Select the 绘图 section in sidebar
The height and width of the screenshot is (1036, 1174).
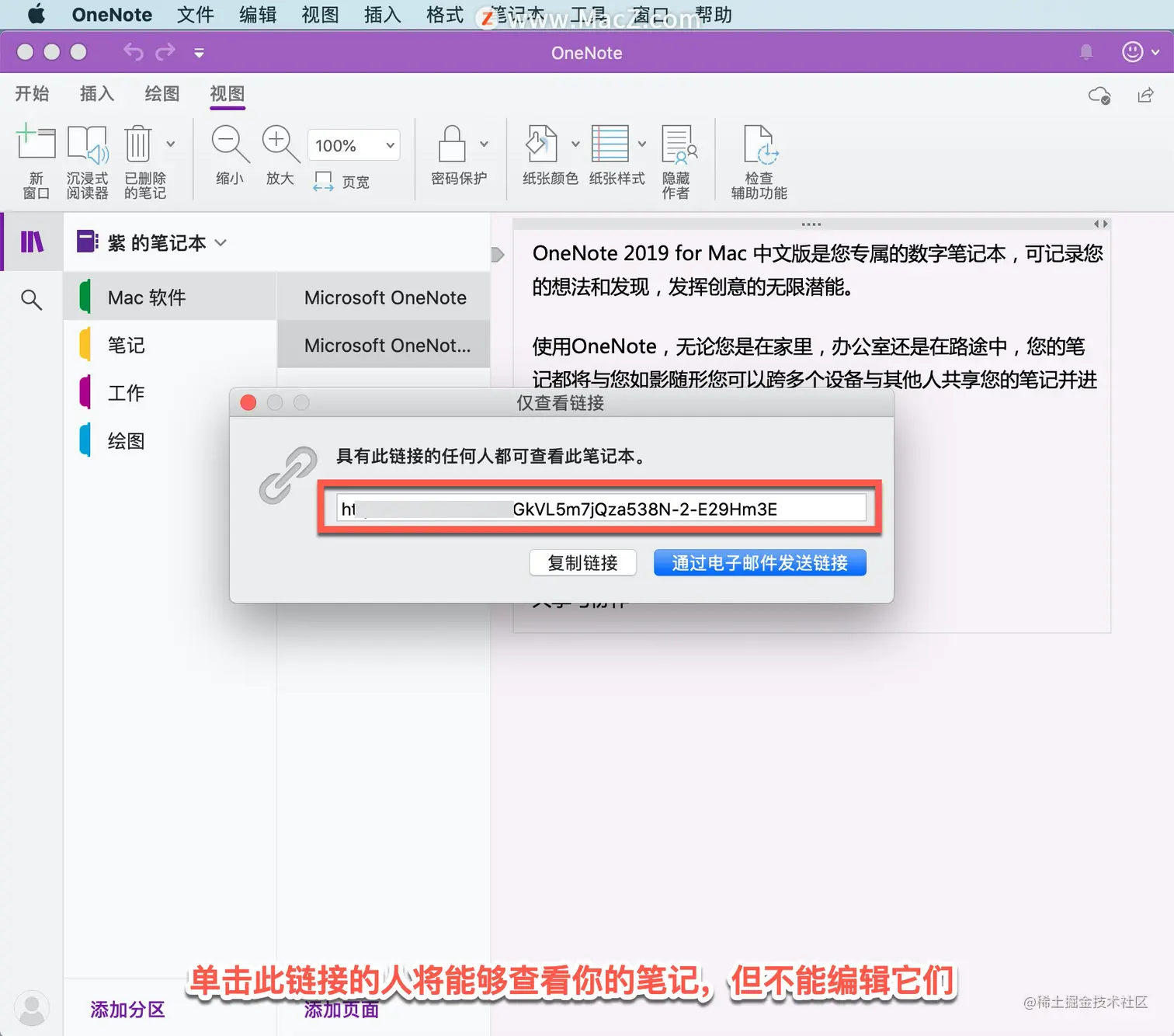170,441
